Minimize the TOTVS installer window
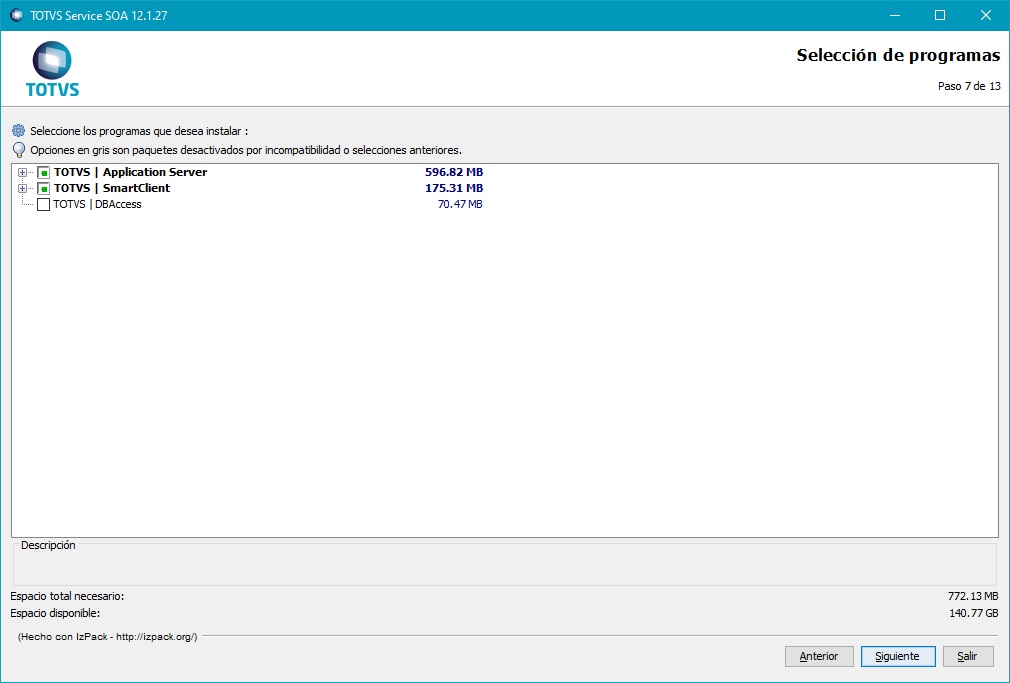This screenshot has height=683, width=1010. [x=895, y=15]
